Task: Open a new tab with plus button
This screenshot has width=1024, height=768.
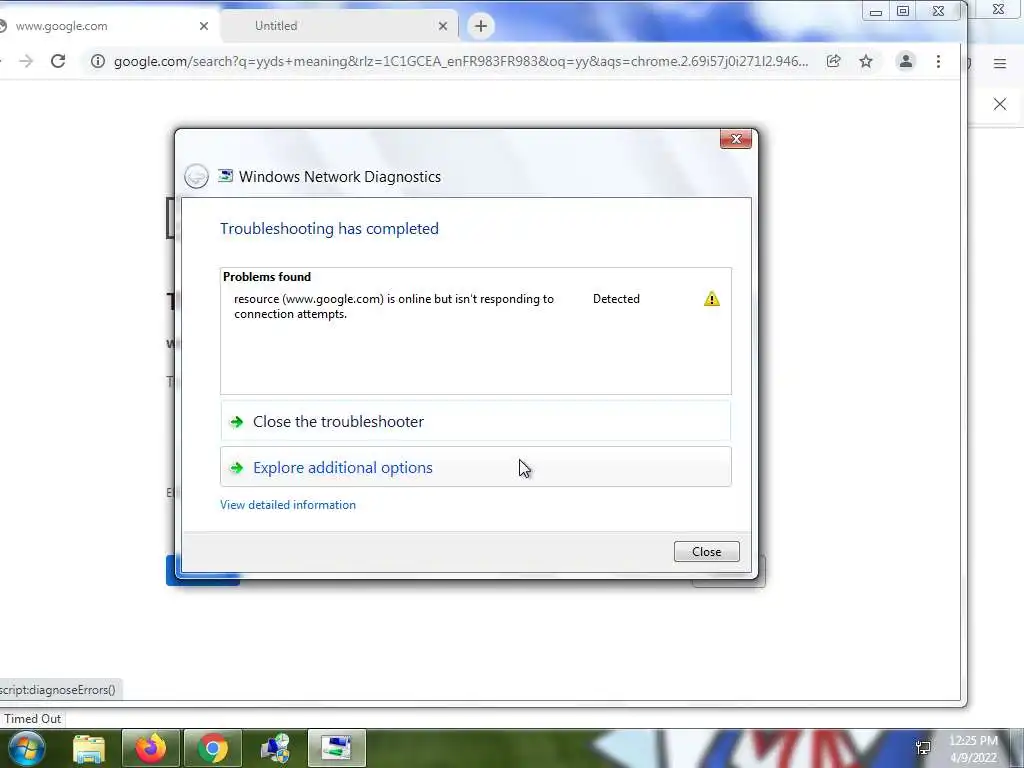Action: tap(481, 26)
